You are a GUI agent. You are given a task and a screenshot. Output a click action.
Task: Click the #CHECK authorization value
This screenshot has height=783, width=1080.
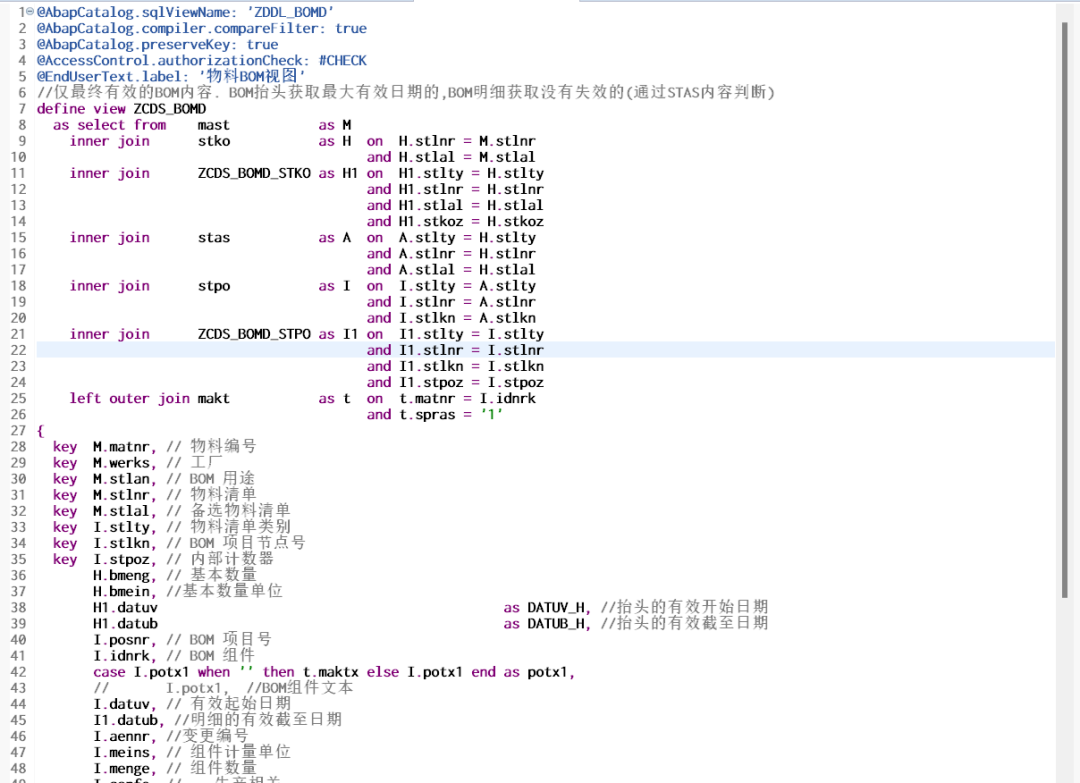tap(342, 61)
